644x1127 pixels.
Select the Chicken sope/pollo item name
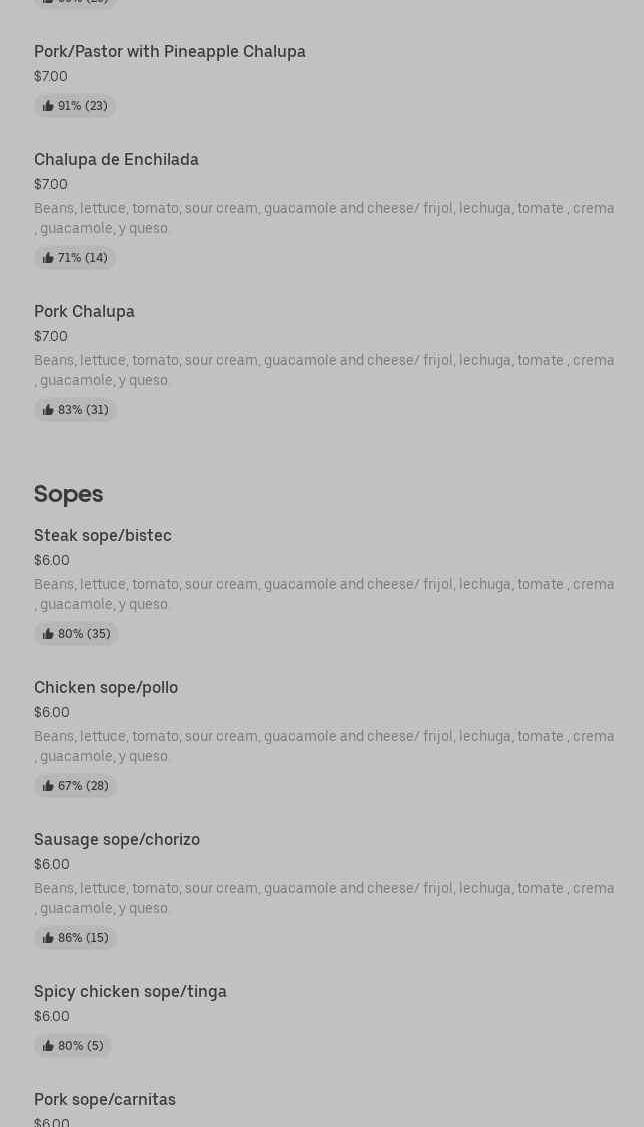coord(106,688)
